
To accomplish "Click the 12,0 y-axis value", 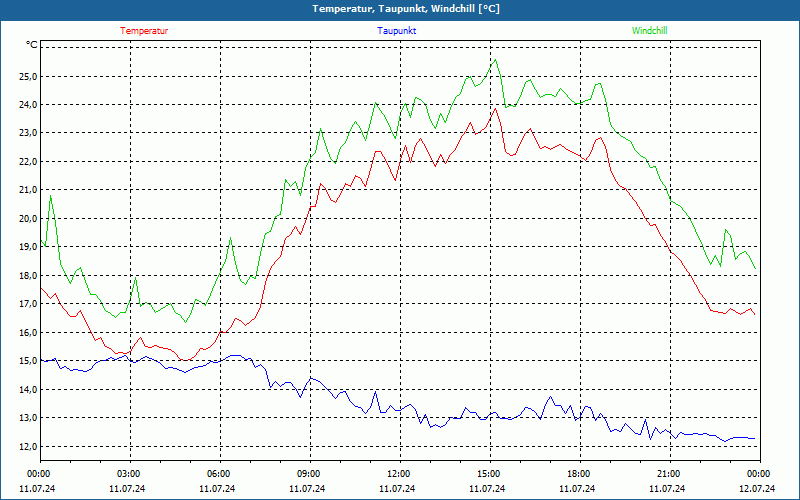I will coord(27,446).
